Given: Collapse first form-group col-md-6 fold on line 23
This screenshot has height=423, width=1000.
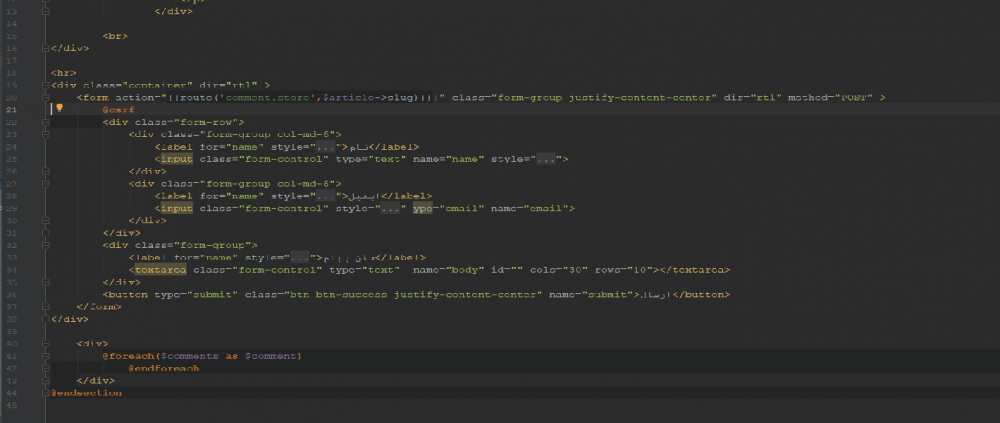Looking at the screenshot, I should 45,135.
